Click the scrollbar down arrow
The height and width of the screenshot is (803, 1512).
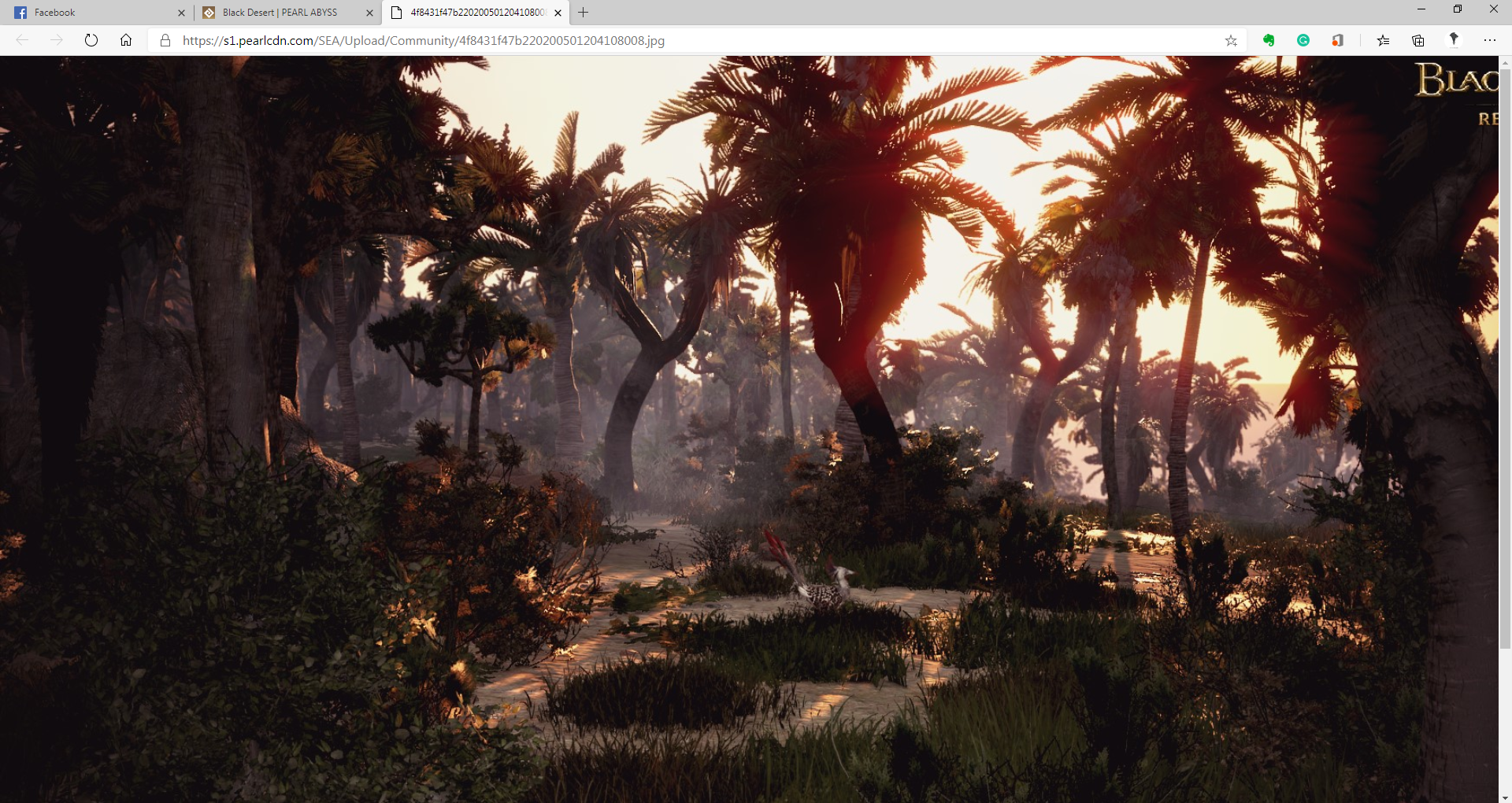pos(1505,797)
